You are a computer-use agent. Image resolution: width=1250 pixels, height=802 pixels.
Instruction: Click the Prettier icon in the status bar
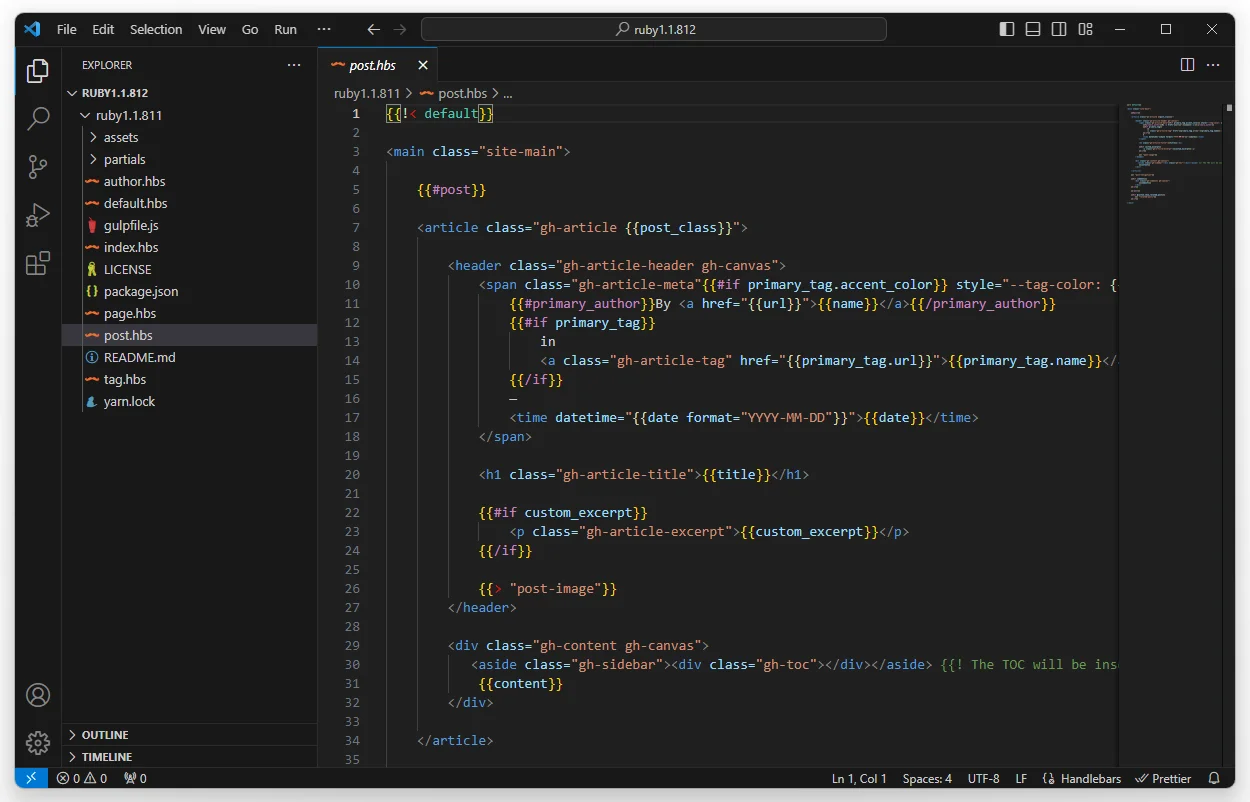point(1163,778)
